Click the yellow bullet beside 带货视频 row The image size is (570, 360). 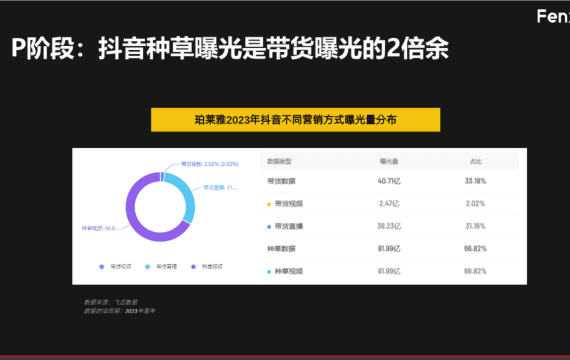[269, 204]
